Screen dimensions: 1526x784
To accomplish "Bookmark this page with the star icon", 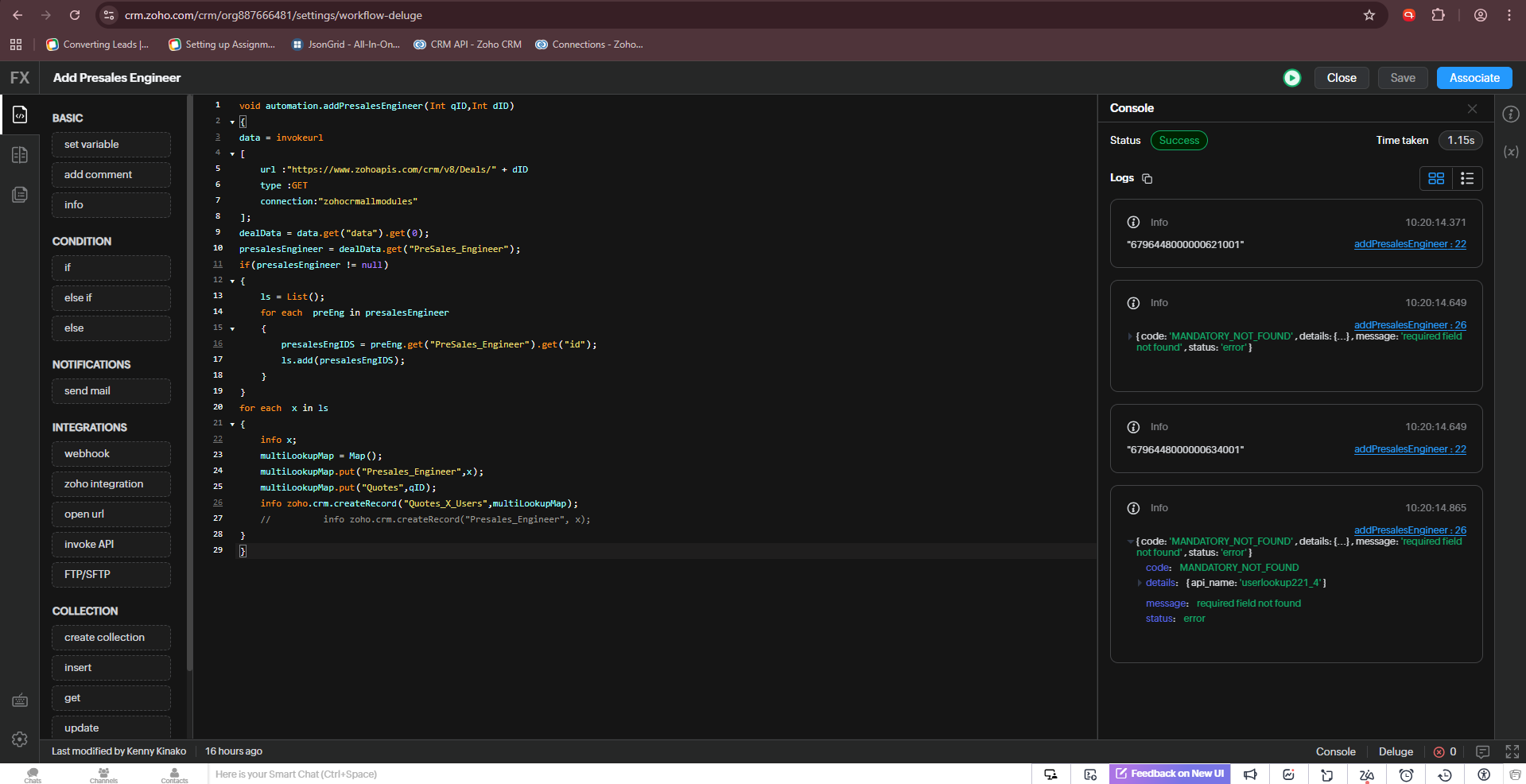I will tap(1369, 15).
